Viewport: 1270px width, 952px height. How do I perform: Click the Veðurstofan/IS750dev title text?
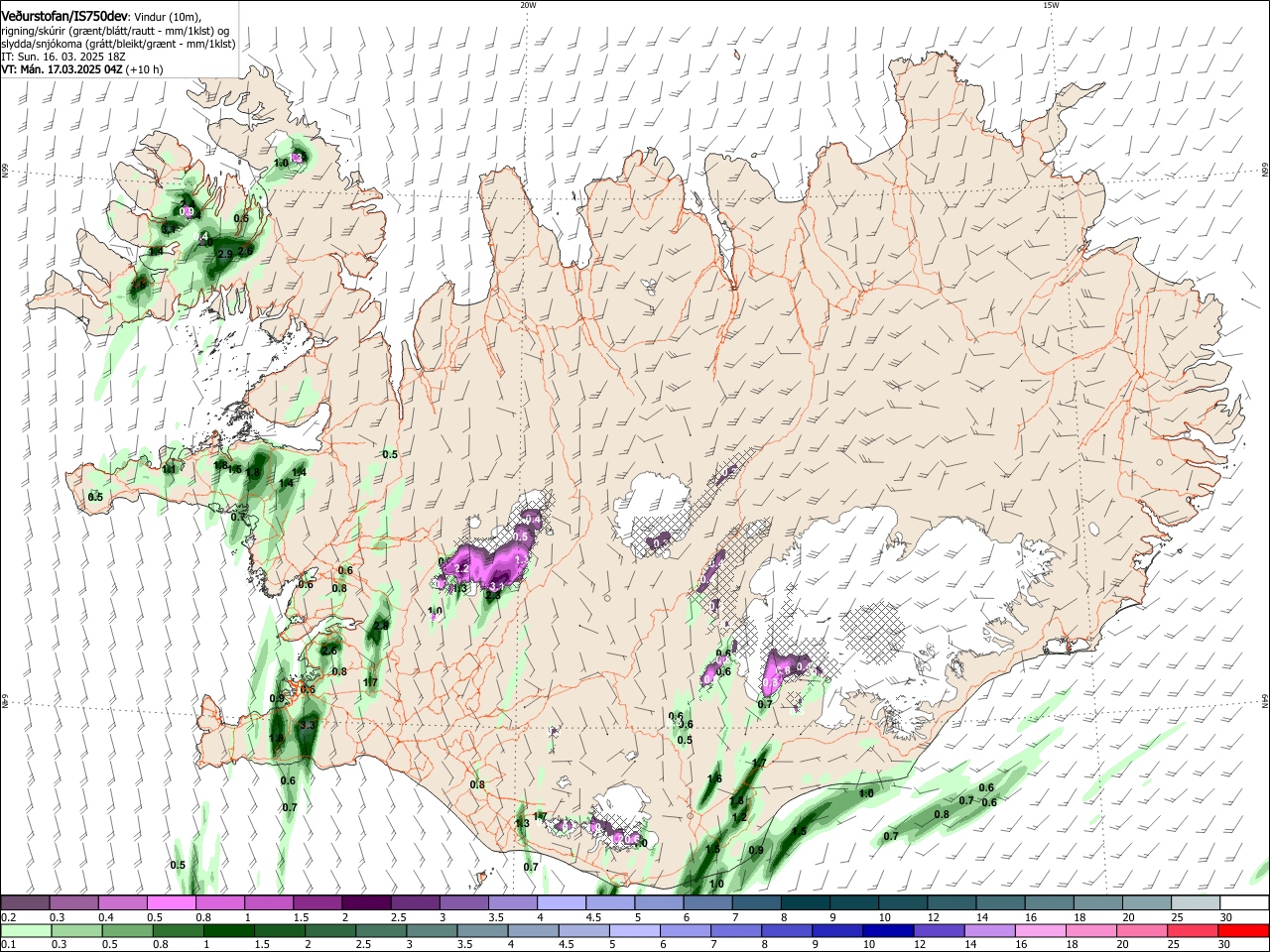64,15
